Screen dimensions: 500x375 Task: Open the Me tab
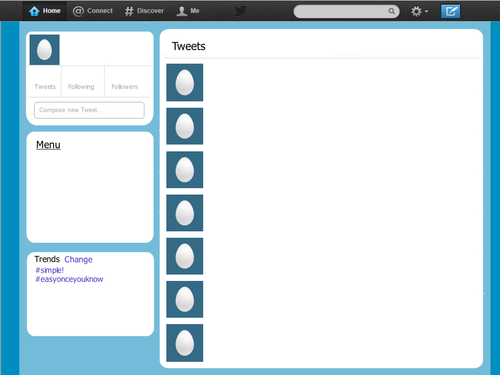[x=188, y=11]
